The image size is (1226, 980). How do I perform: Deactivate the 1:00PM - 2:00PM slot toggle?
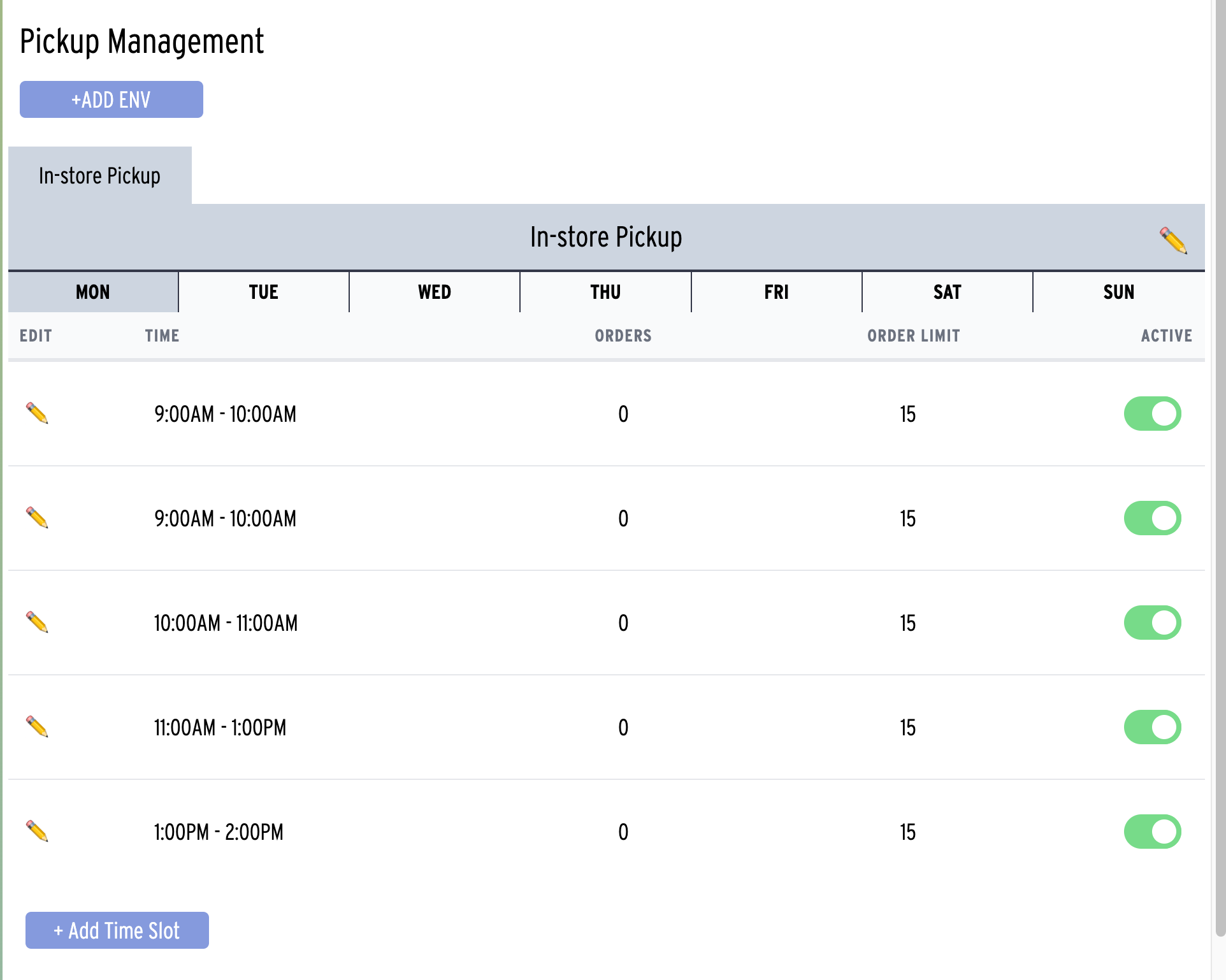[1152, 832]
